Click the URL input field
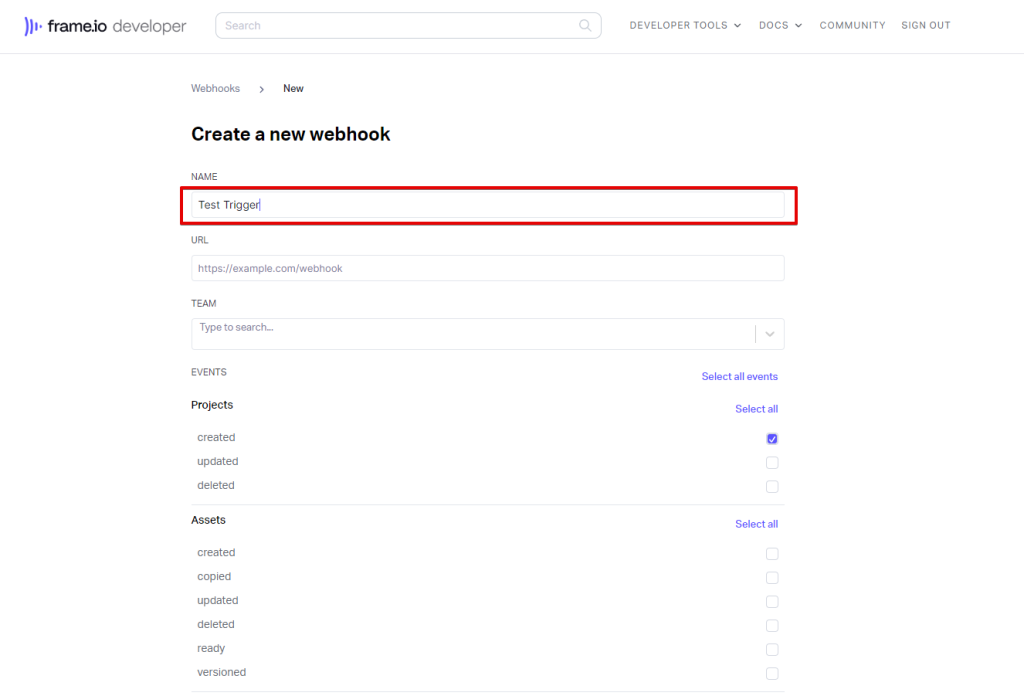The width and height of the screenshot is (1024, 696). [x=487, y=268]
